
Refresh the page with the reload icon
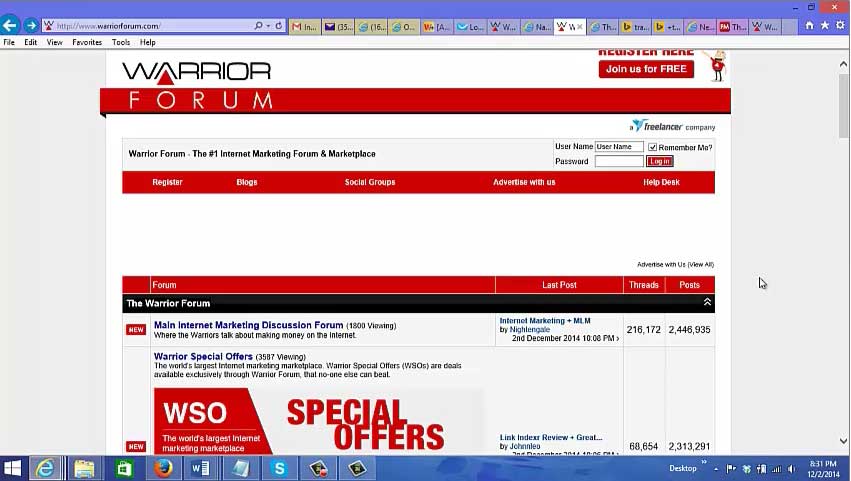tap(278, 26)
